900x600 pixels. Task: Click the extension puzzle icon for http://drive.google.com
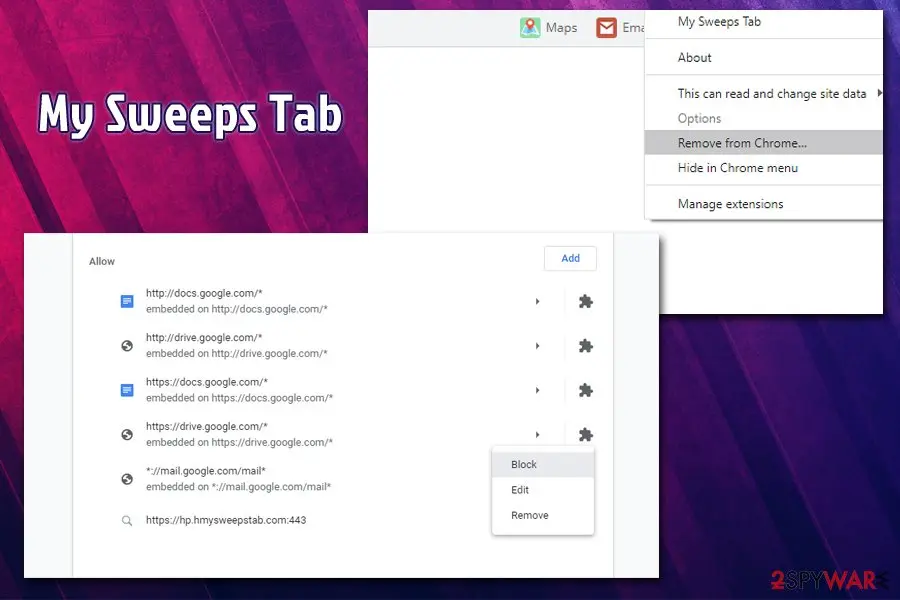(x=585, y=346)
